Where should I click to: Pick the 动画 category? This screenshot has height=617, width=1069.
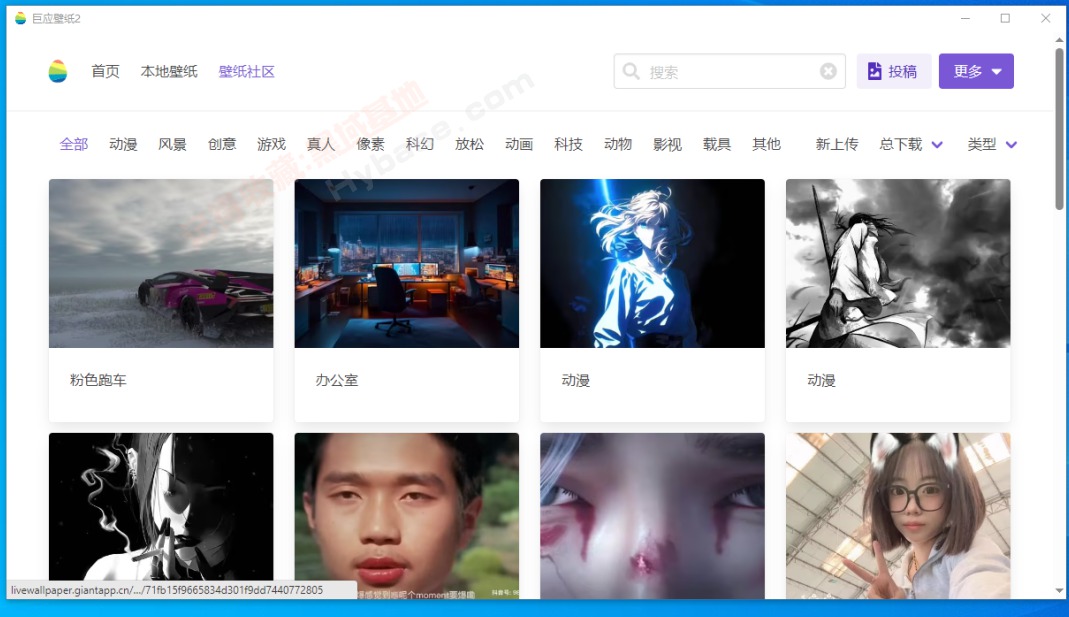click(x=519, y=145)
